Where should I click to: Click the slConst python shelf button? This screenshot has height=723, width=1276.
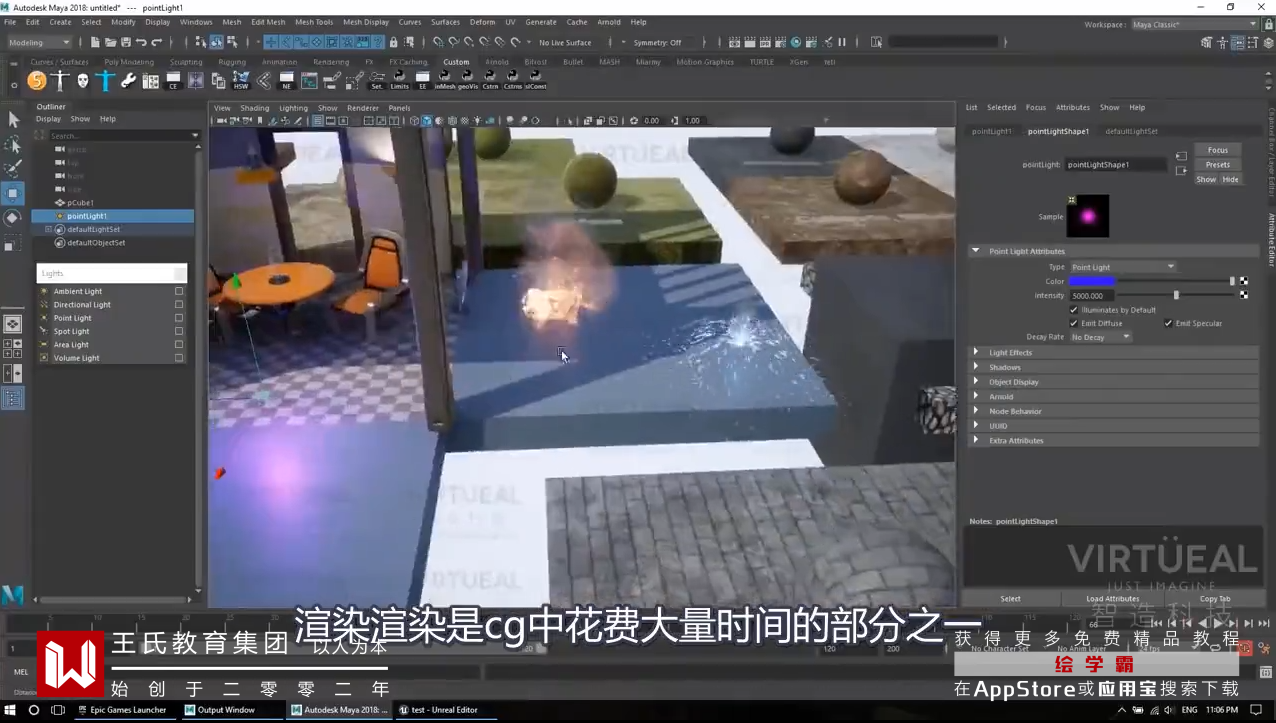pyautogui.click(x=536, y=81)
